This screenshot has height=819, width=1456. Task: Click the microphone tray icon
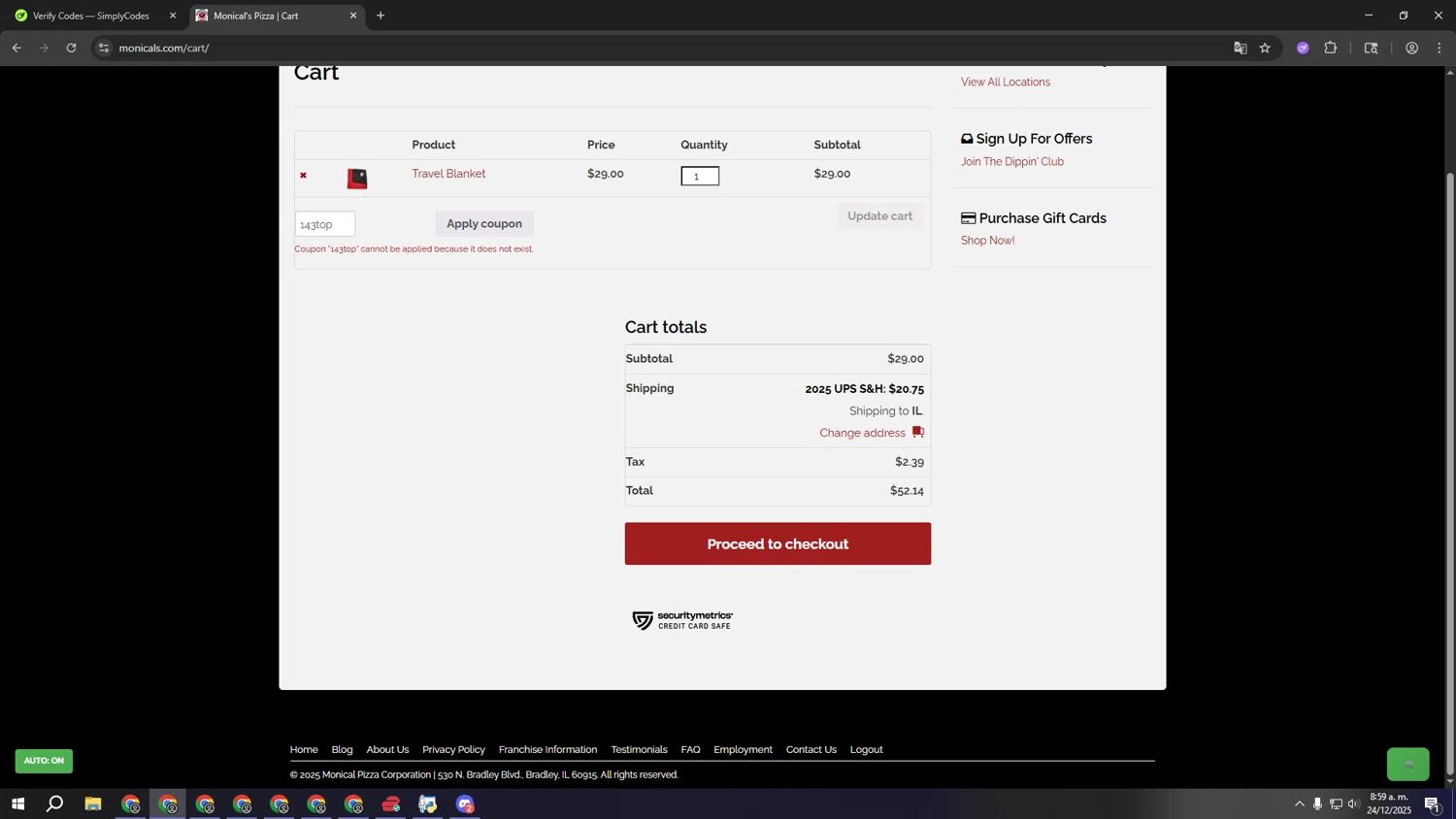pyautogui.click(x=1317, y=803)
